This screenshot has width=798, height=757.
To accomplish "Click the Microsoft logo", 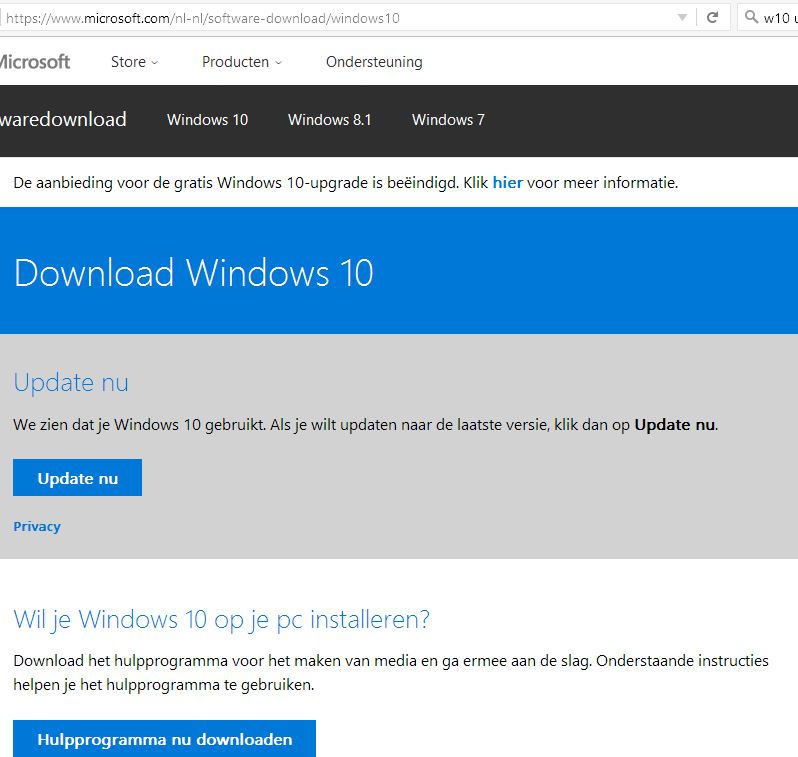I will point(35,62).
